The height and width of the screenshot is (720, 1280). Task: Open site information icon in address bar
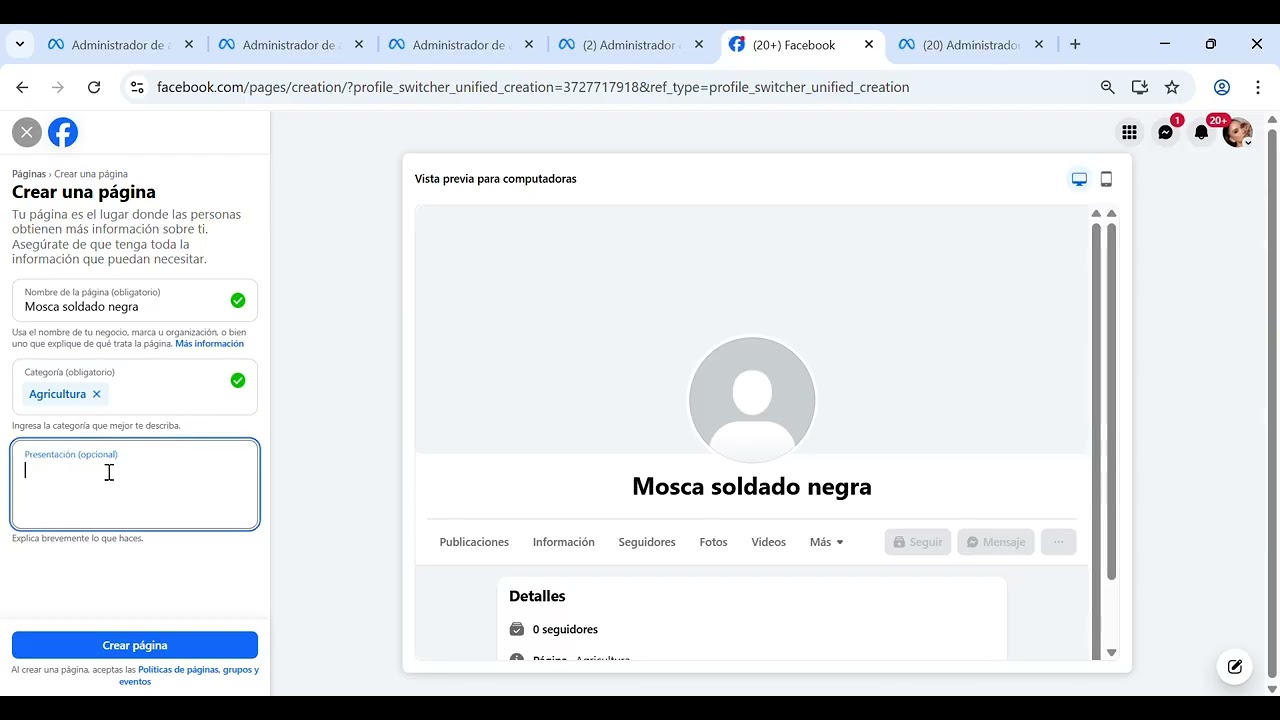(x=137, y=87)
